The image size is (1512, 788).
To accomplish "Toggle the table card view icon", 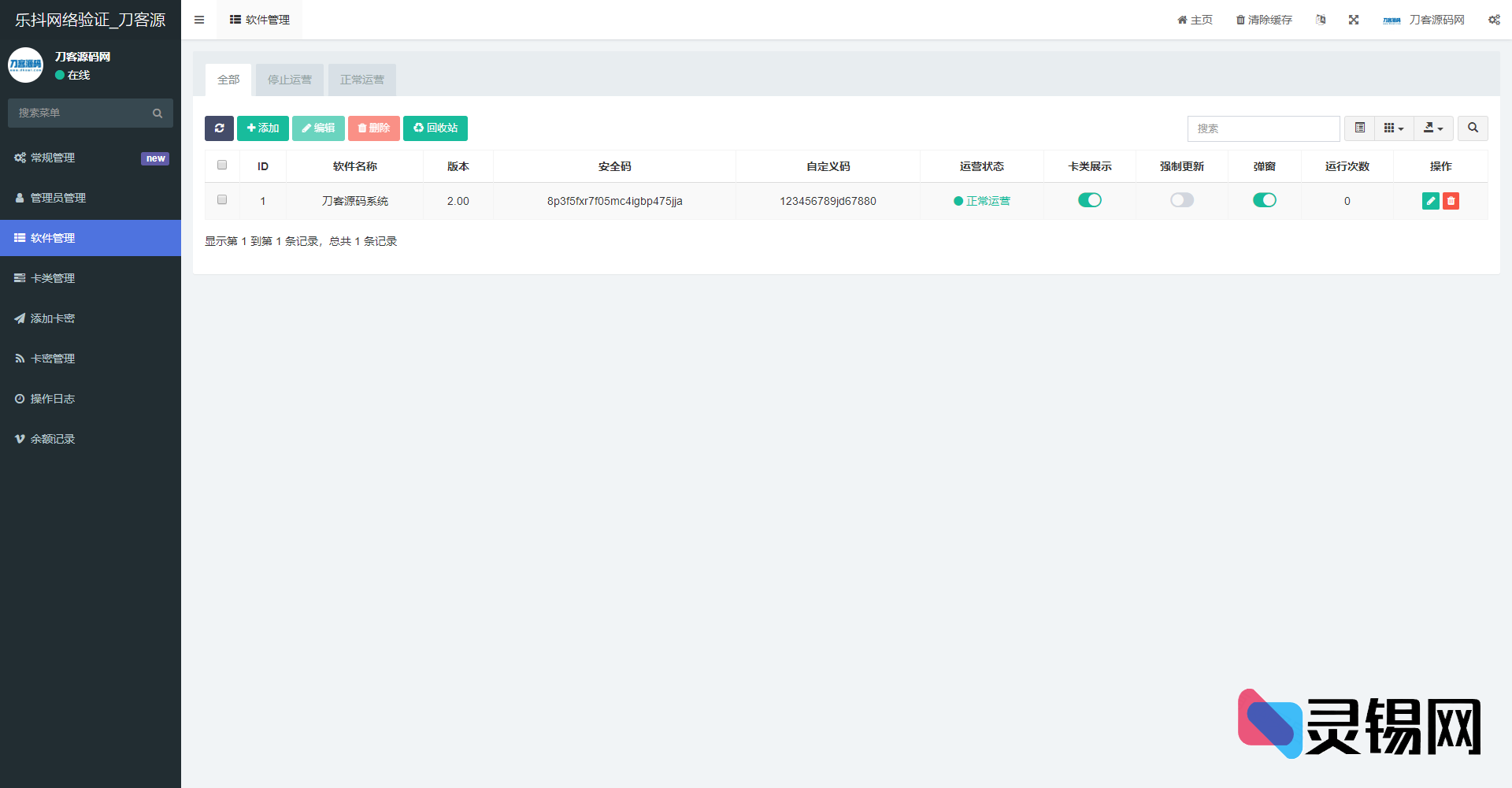I will click(1359, 128).
